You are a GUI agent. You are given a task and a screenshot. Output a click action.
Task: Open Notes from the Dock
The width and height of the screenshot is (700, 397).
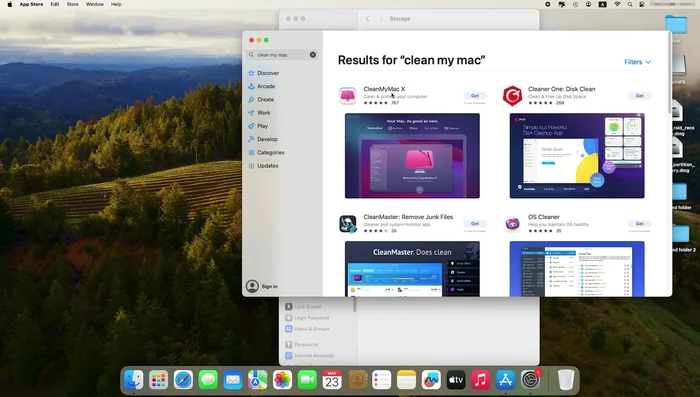tap(406, 380)
